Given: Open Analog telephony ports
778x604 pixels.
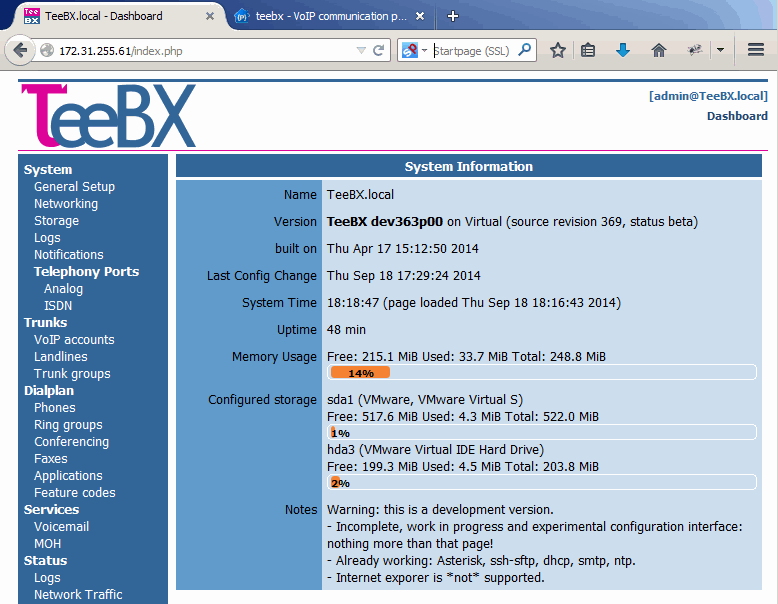Looking at the screenshot, I should tap(63, 289).
